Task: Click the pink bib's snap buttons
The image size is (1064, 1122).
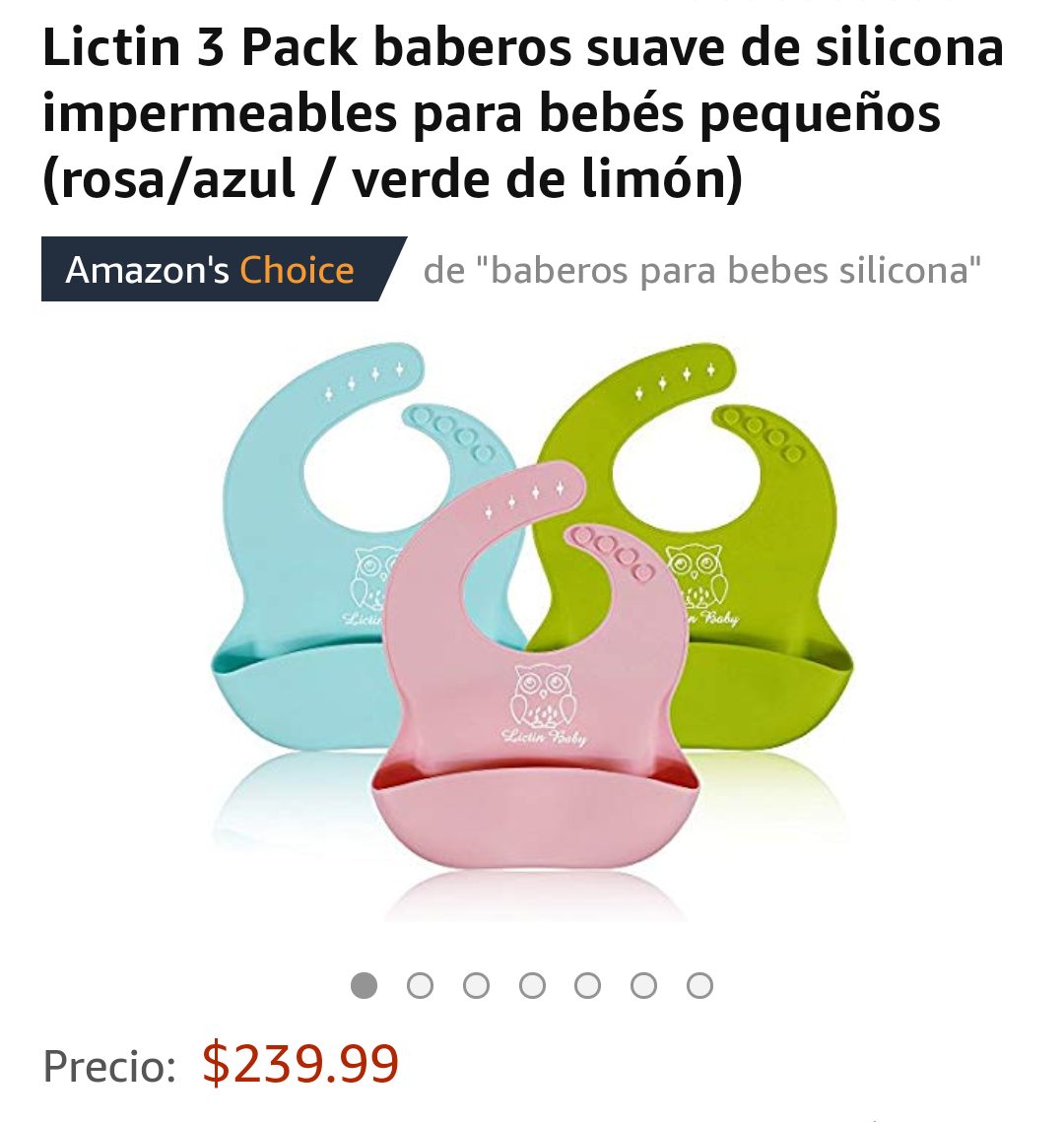Action: pyautogui.click(x=614, y=554)
